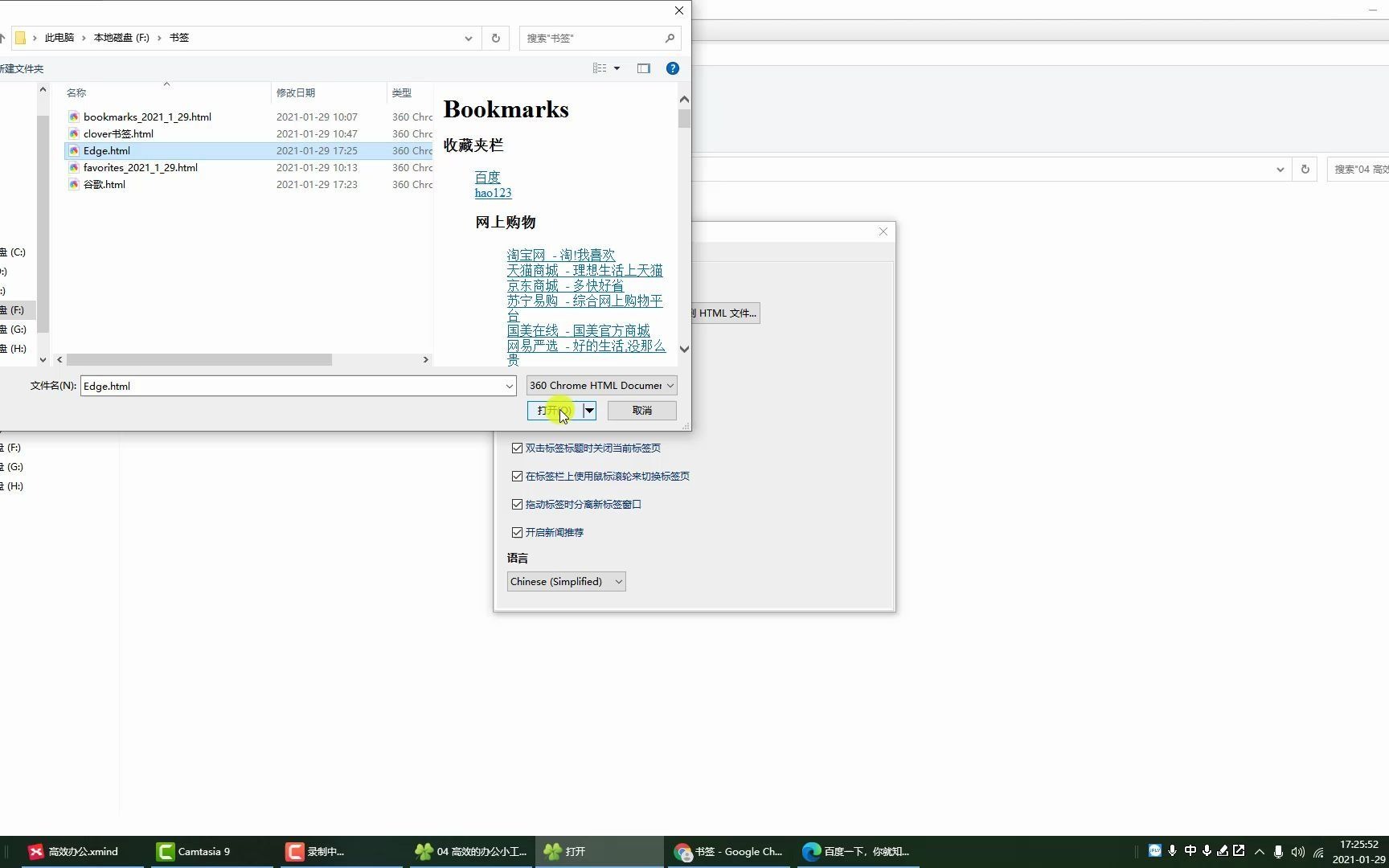Click the clover书签.html file icon

coord(74,134)
